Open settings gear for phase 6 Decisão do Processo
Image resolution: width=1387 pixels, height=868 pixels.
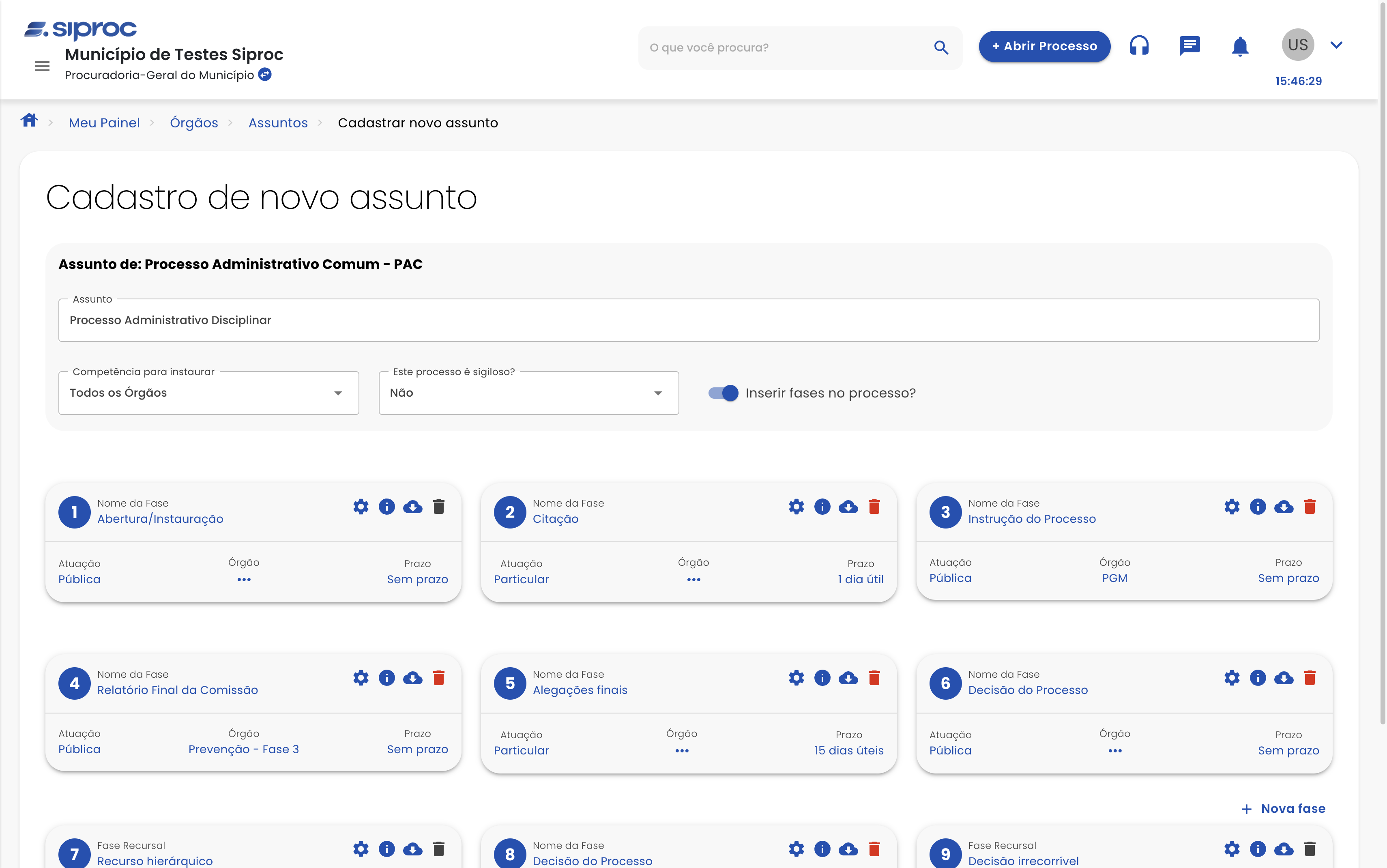click(1232, 678)
